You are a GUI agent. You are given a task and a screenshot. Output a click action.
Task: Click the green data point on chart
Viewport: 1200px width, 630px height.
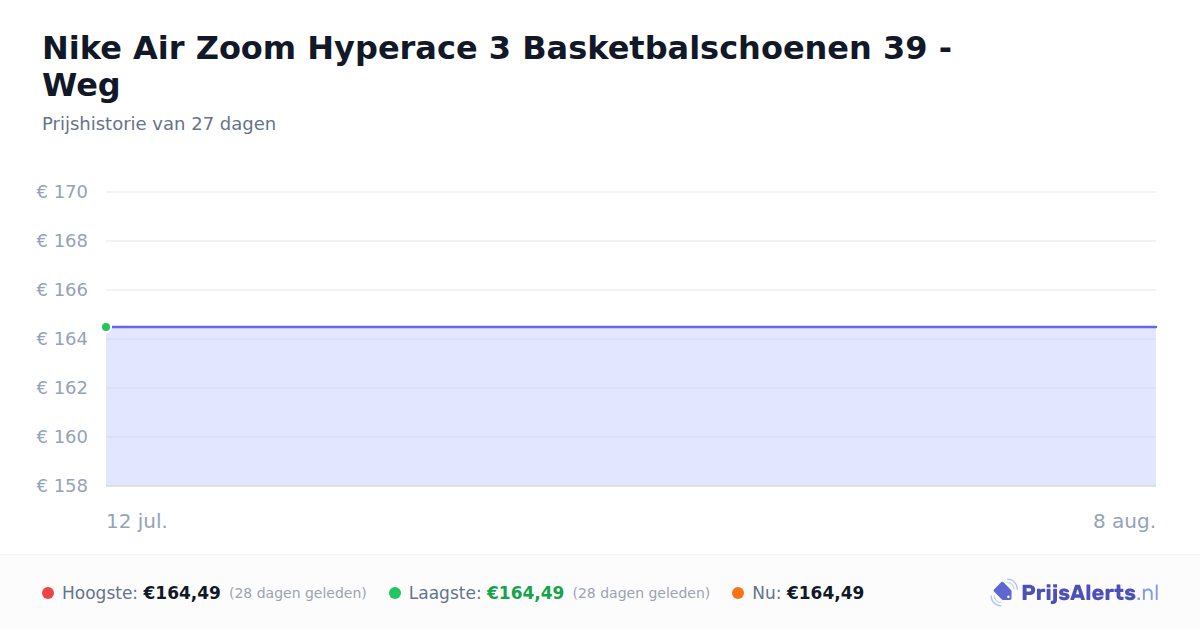(x=106, y=327)
